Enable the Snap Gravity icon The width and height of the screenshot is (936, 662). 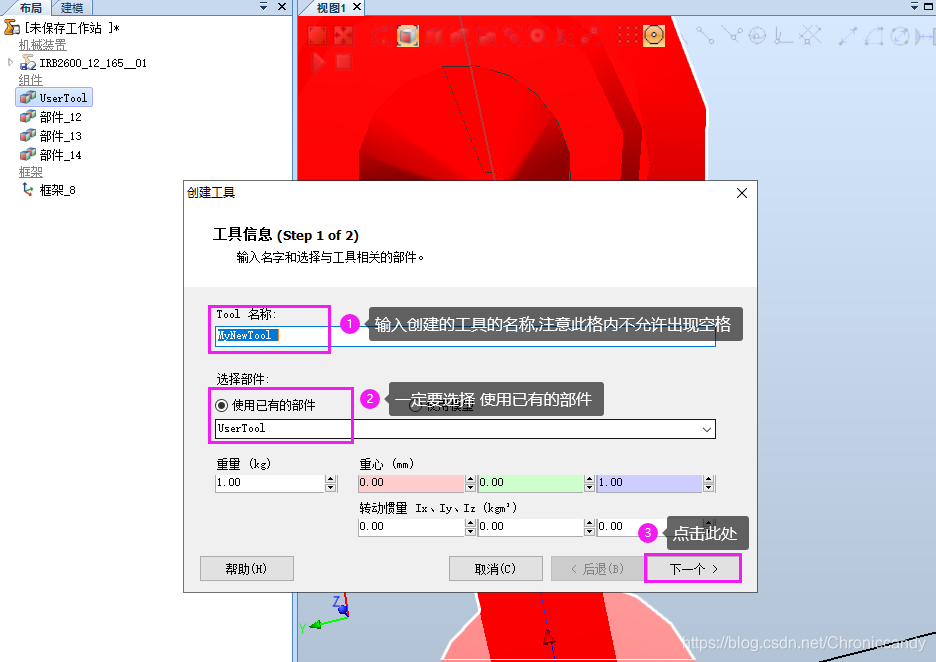(758, 36)
